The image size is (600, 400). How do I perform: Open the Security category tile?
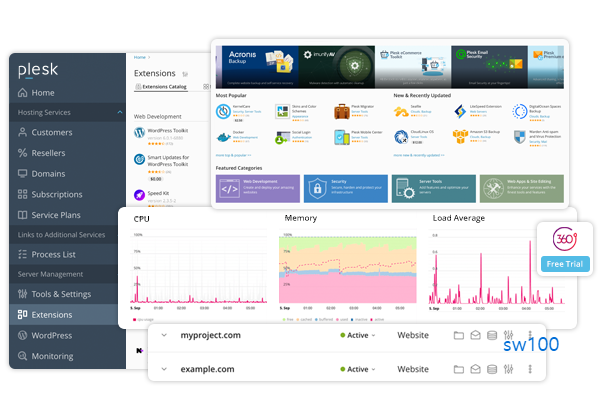[346, 189]
